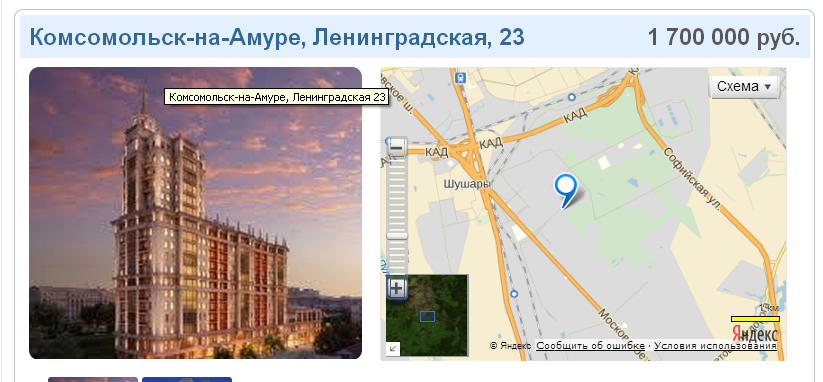The height and width of the screenshot is (382, 823).
Task: Open the Схема map type dropdown
Action: coord(744,87)
